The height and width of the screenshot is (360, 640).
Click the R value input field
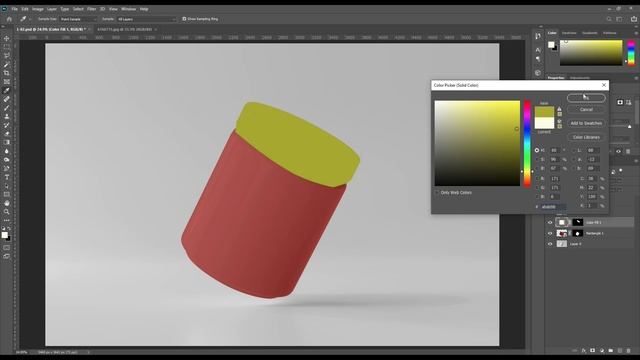(x=555, y=178)
